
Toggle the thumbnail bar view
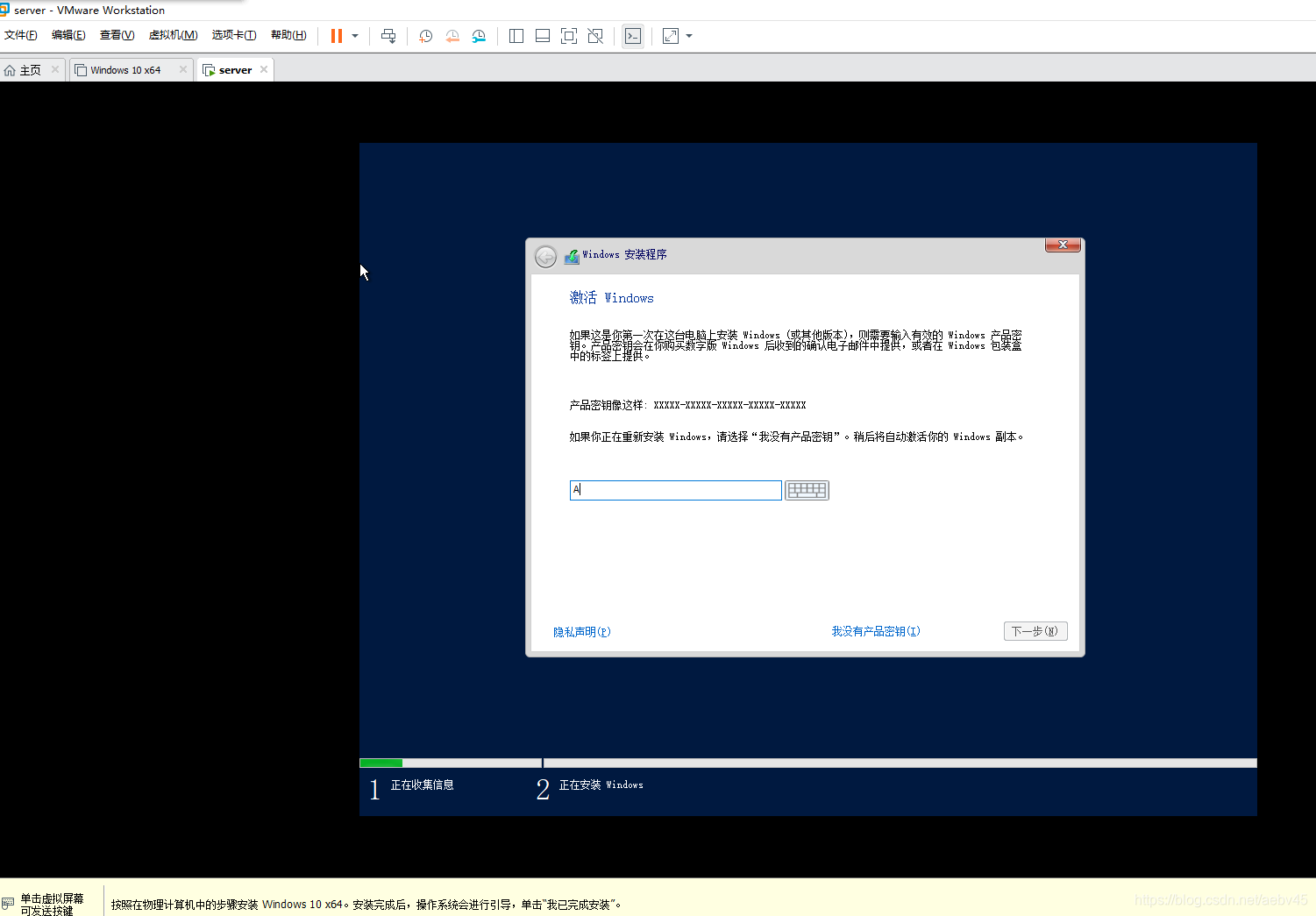click(x=543, y=36)
